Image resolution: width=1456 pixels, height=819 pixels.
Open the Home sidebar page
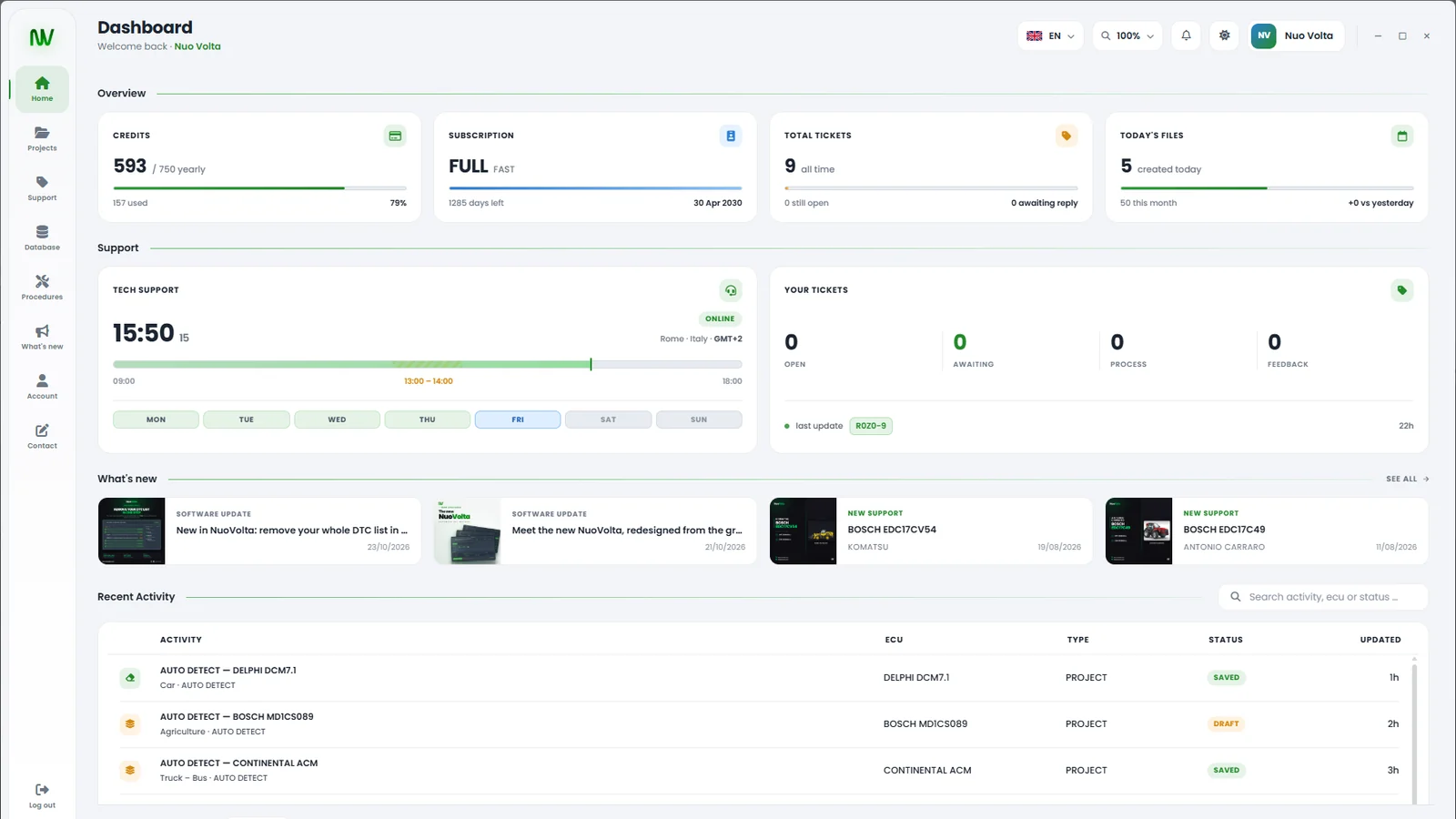click(x=42, y=89)
